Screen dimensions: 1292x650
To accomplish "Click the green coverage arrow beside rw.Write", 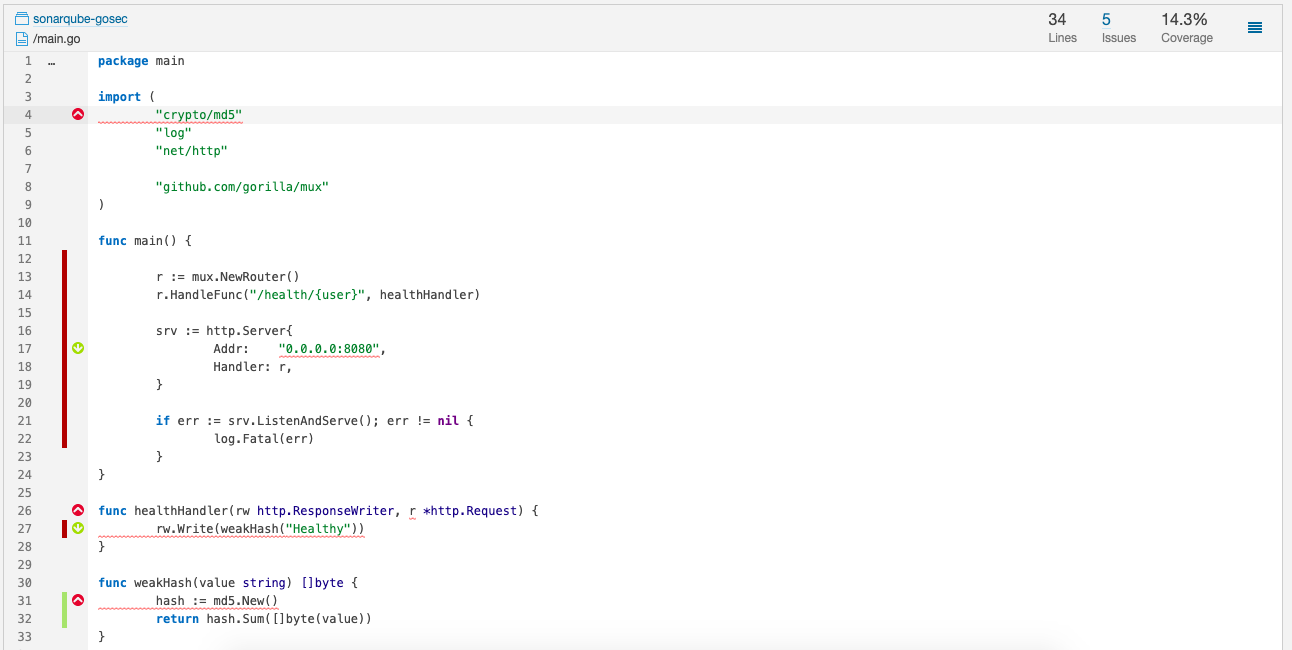I will tap(77, 528).
